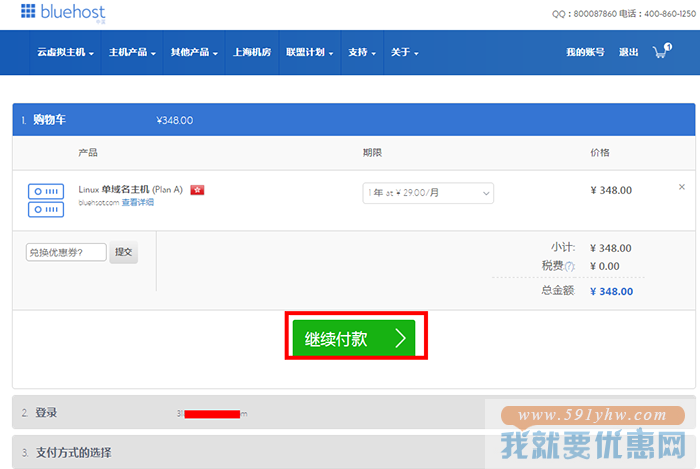Image resolution: width=700 pixels, height=469 pixels.
Task: Expand 联盟计划 menu
Action: tap(310, 52)
